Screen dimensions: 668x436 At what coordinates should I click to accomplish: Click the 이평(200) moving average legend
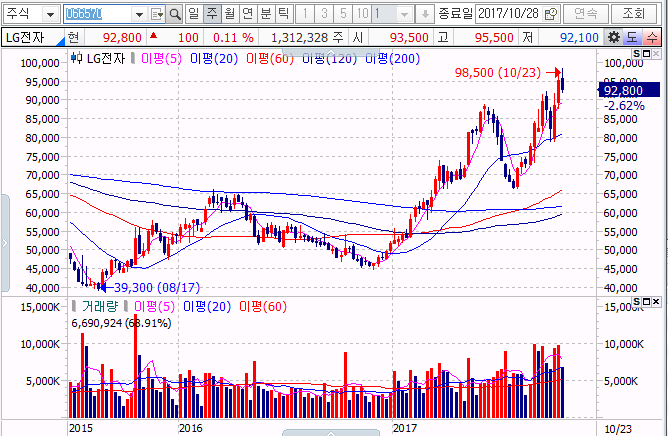pyautogui.click(x=392, y=58)
